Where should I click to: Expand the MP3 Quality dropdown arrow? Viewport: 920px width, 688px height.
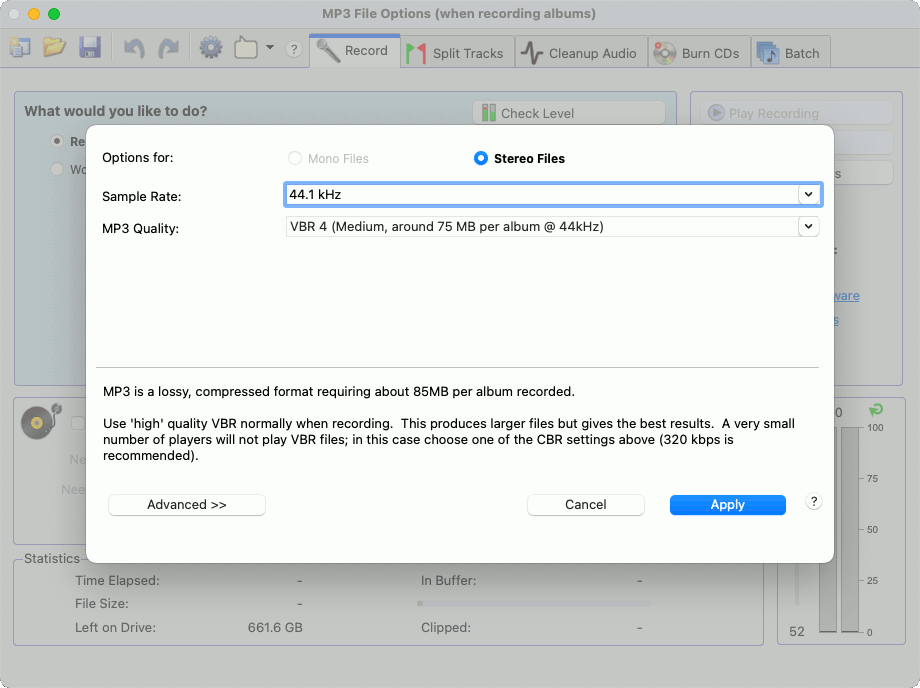click(809, 226)
